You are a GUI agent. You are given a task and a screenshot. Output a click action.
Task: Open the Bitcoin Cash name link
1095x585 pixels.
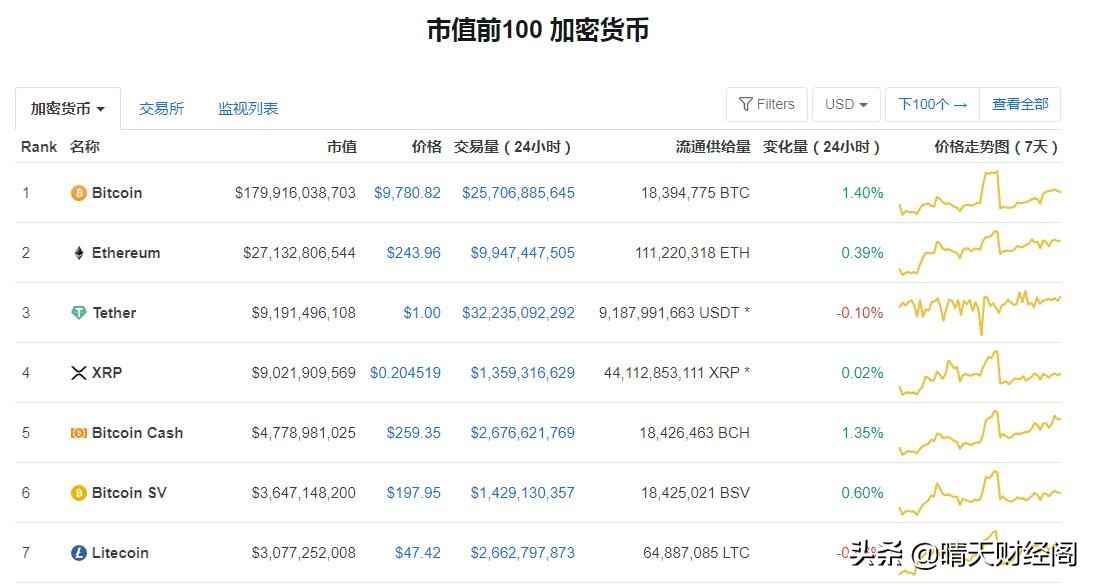[x=137, y=433]
